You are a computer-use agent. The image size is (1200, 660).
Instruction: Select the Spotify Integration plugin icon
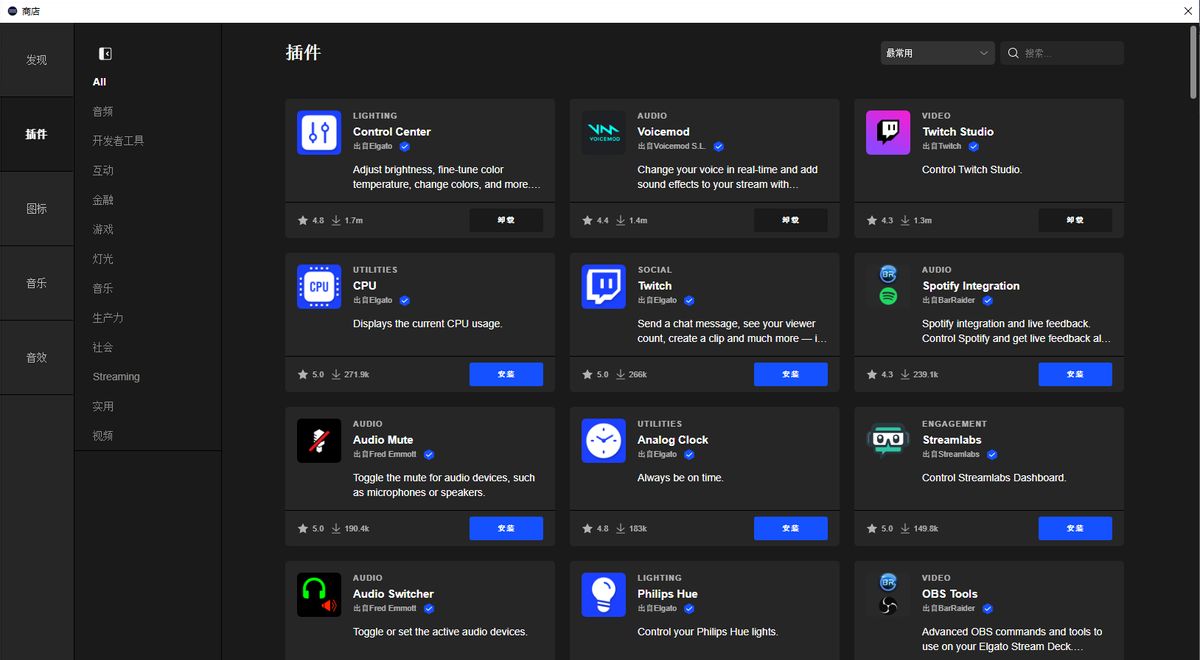click(x=888, y=286)
